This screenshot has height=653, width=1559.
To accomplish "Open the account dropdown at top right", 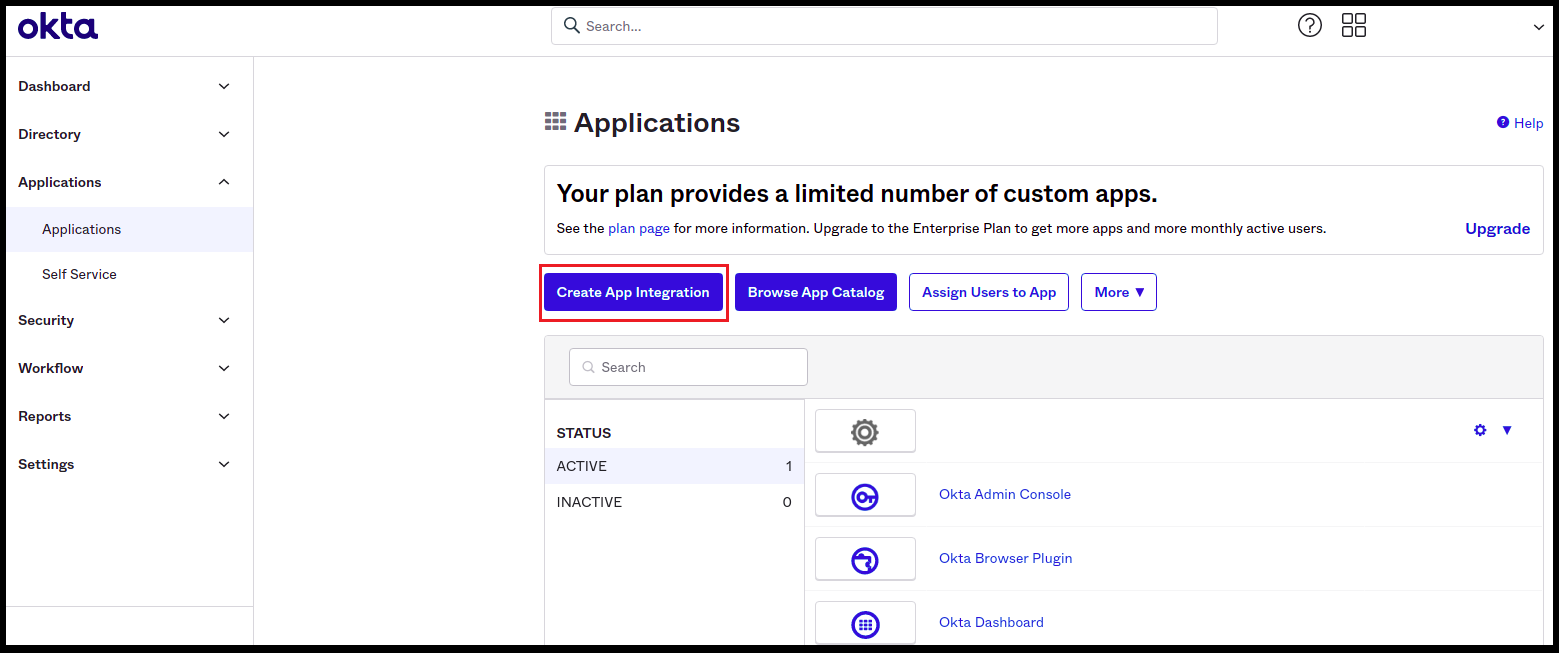I will [1538, 28].
